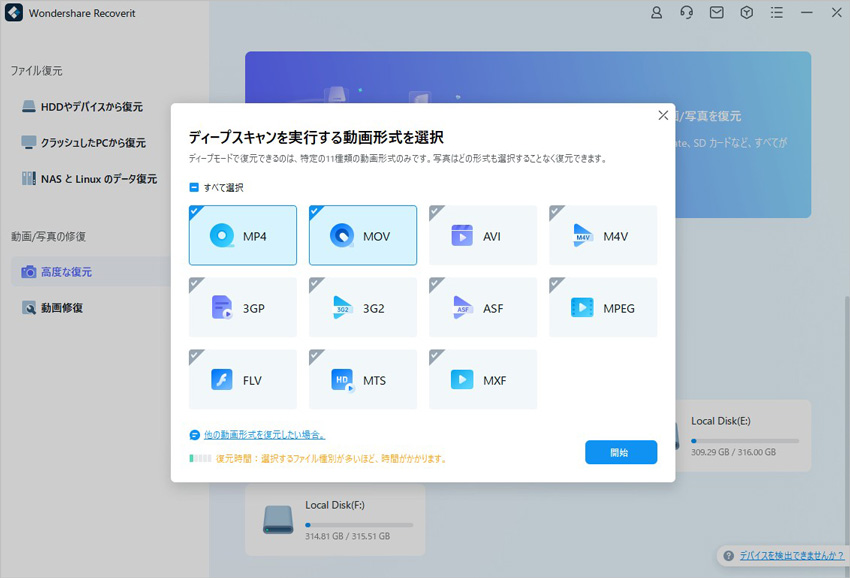Open the user account icon in title bar
The image size is (850, 578).
(x=656, y=13)
